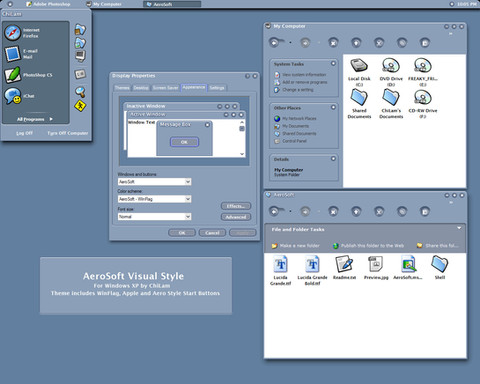The height and width of the screenshot is (384, 480).
Task: Open My Pictures folder icon in start menu
Action: (x=80, y=42)
